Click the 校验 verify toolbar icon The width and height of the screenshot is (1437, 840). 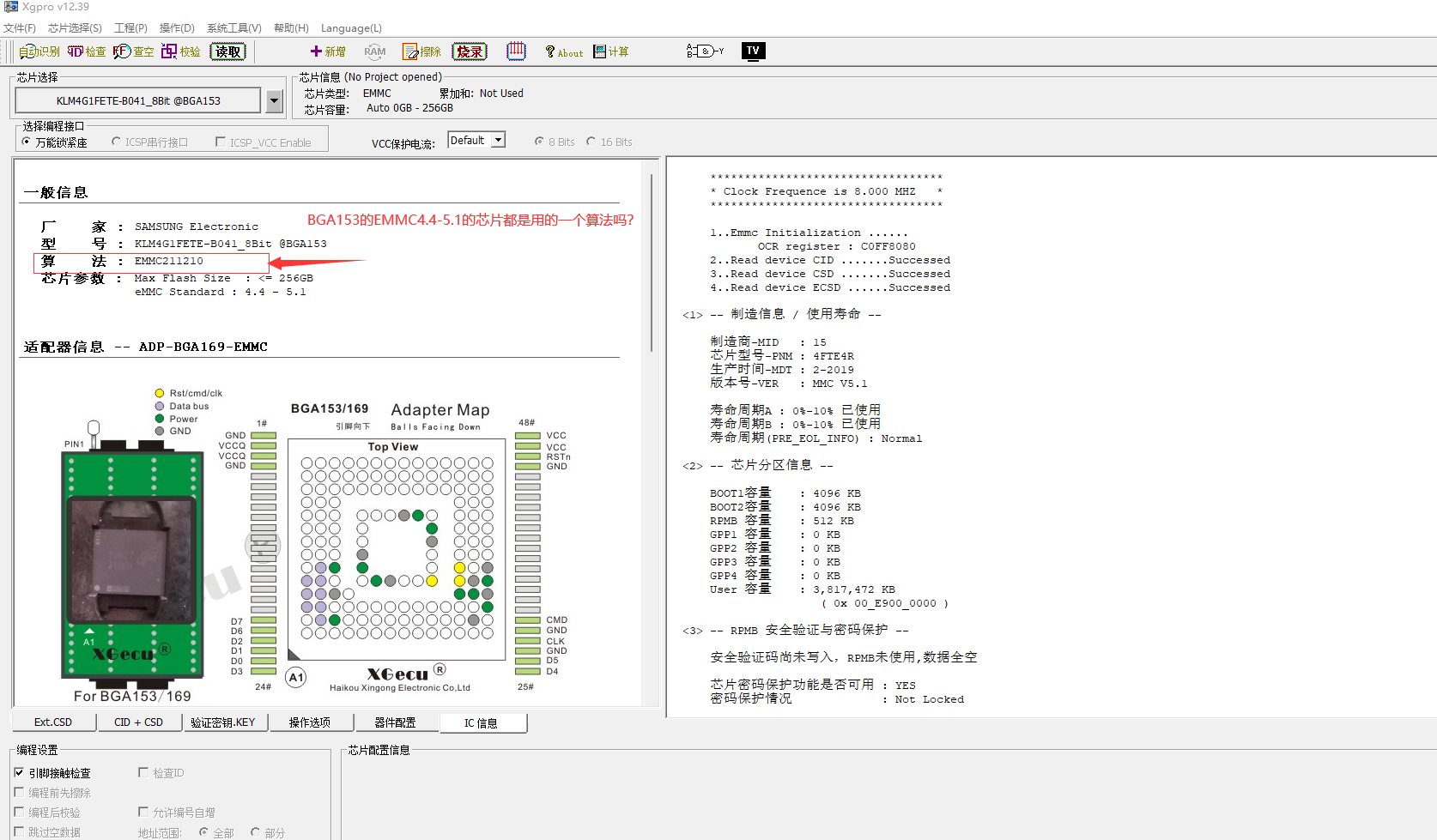[181, 51]
